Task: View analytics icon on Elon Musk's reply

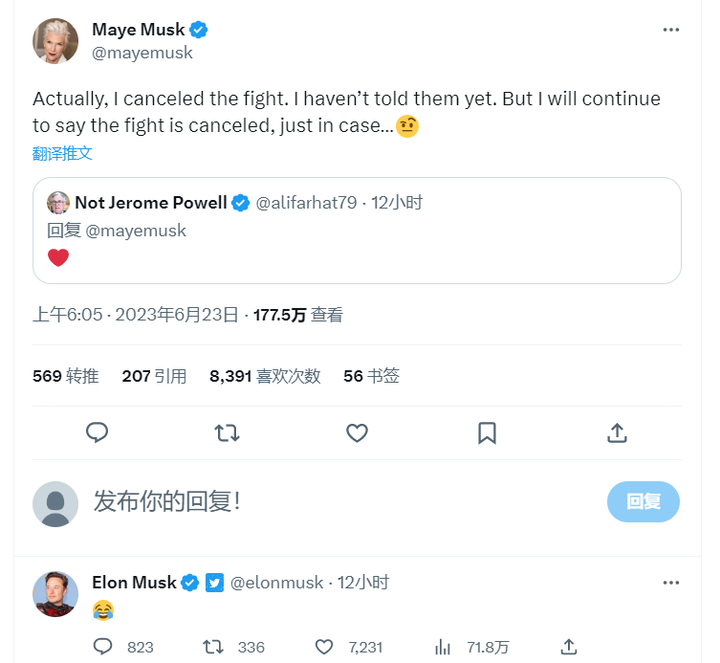Action: coord(443,647)
